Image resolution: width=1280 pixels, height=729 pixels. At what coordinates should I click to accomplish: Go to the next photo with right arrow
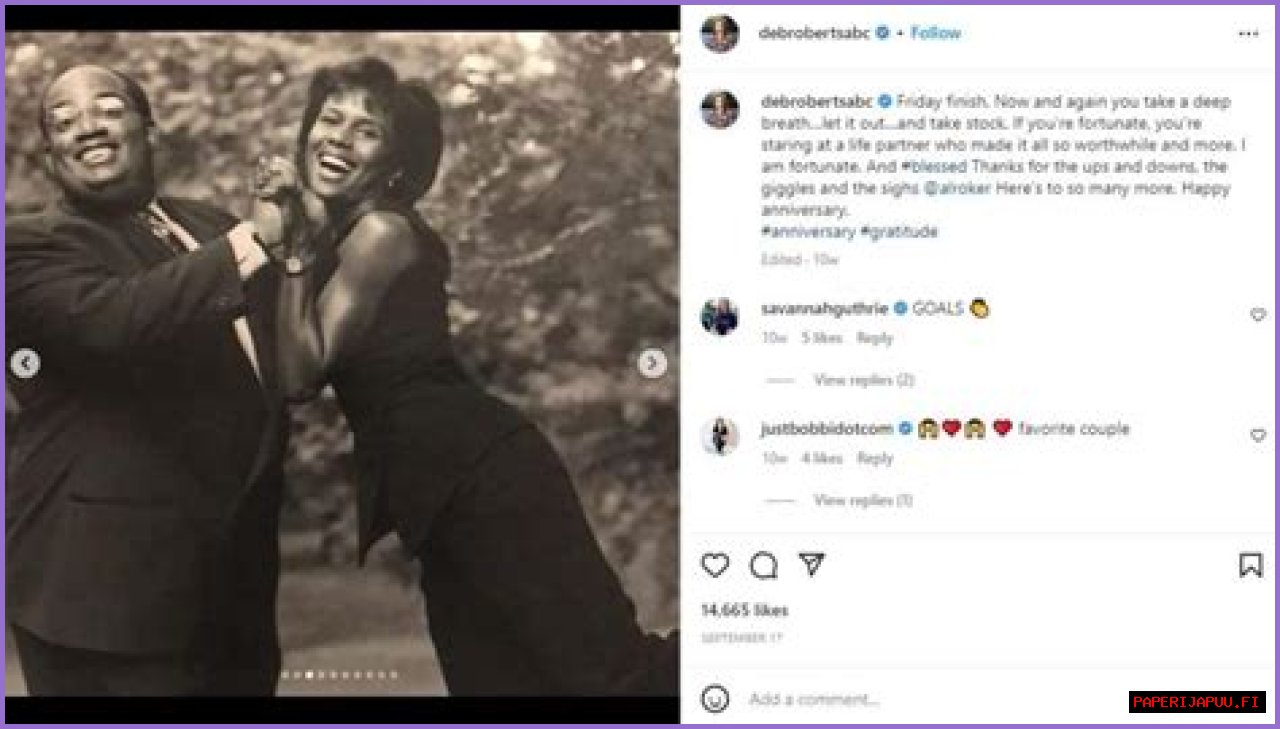tap(652, 363)
